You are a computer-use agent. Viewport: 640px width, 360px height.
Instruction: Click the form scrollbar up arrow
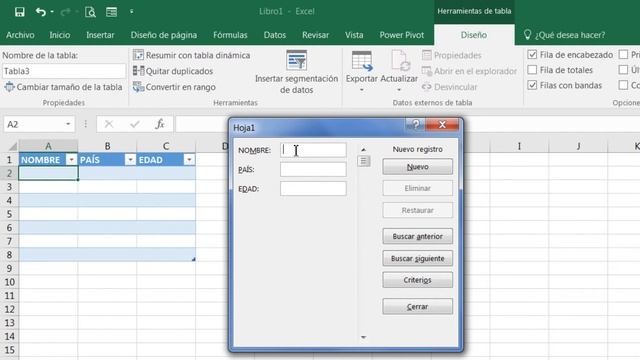tap(363, 149)
